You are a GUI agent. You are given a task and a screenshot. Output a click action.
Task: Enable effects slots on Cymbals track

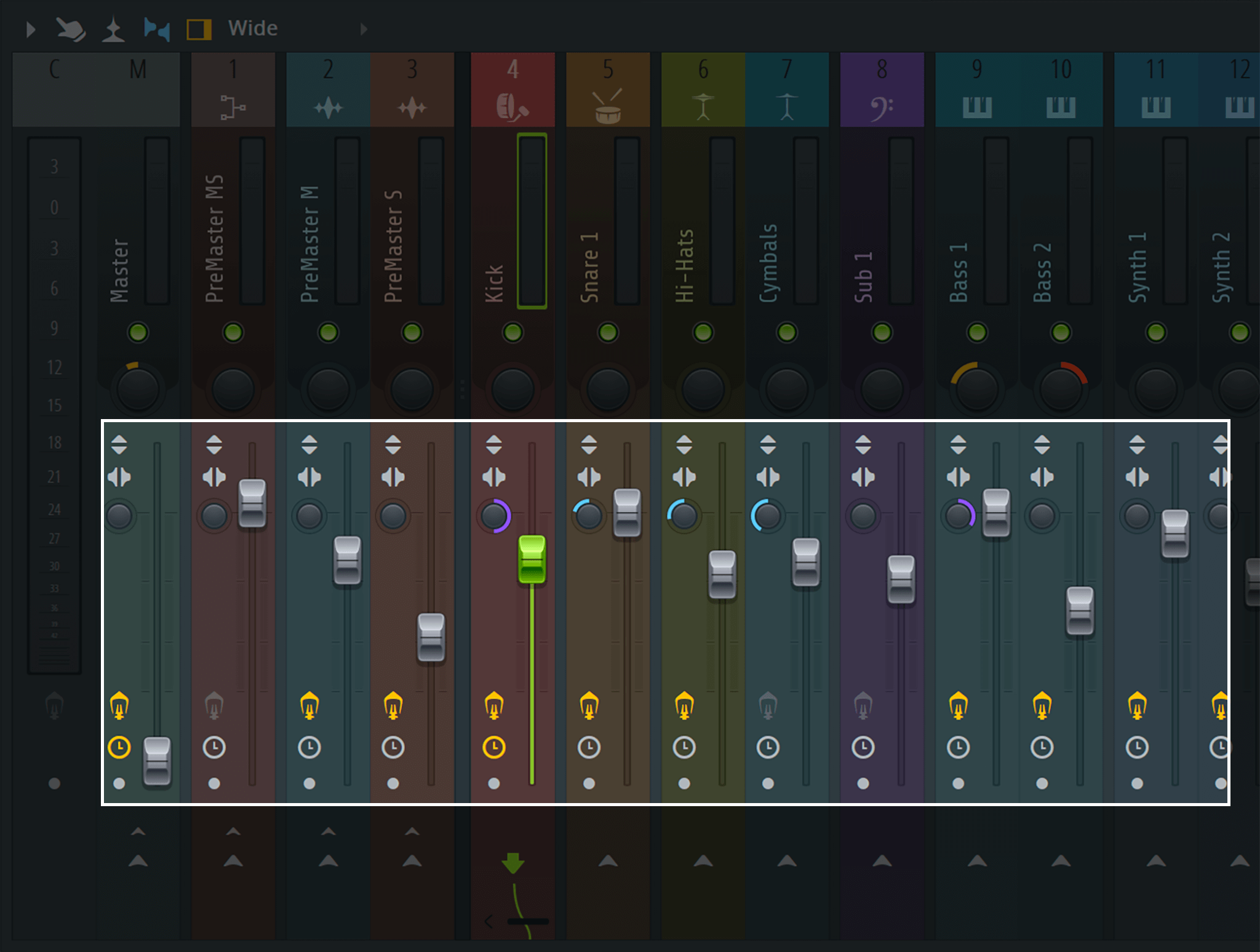tap(768, 706)
